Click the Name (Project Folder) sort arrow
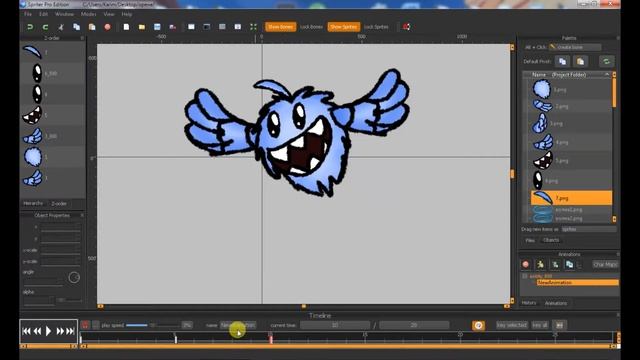Image resolution: width=640 pixels, height=360 pixels. pyautogui.click(x=607, y=74)
